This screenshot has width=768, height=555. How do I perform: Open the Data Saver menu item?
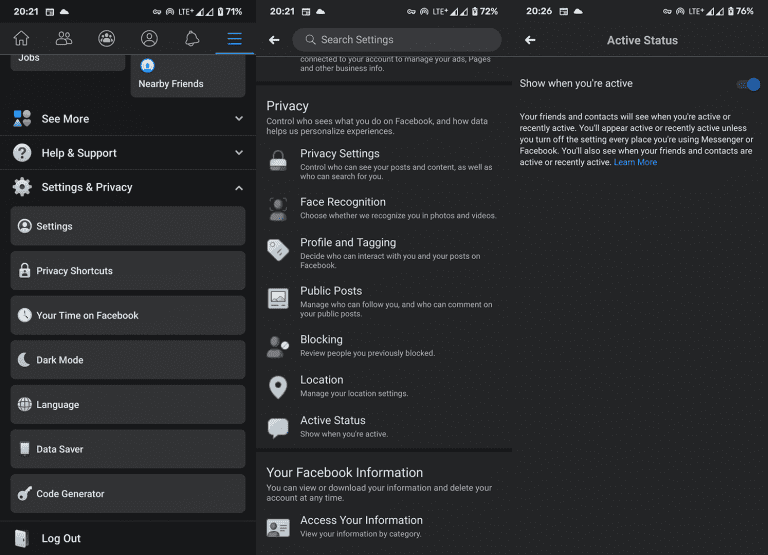[127, 449]
